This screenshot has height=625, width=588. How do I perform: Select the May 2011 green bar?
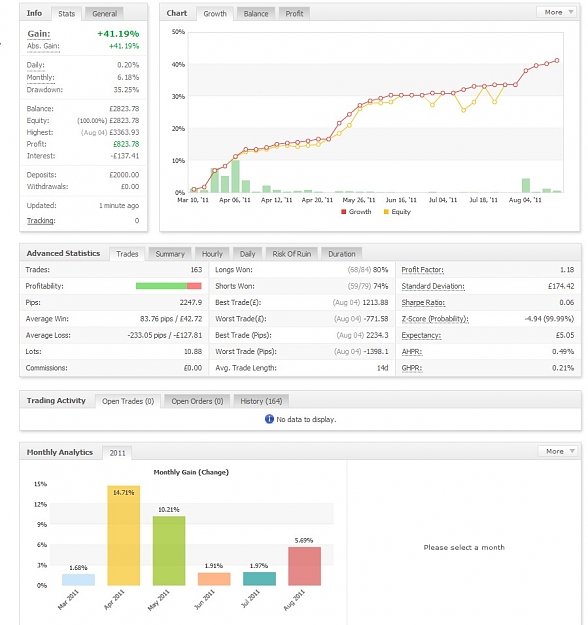[x=169, y=551]
